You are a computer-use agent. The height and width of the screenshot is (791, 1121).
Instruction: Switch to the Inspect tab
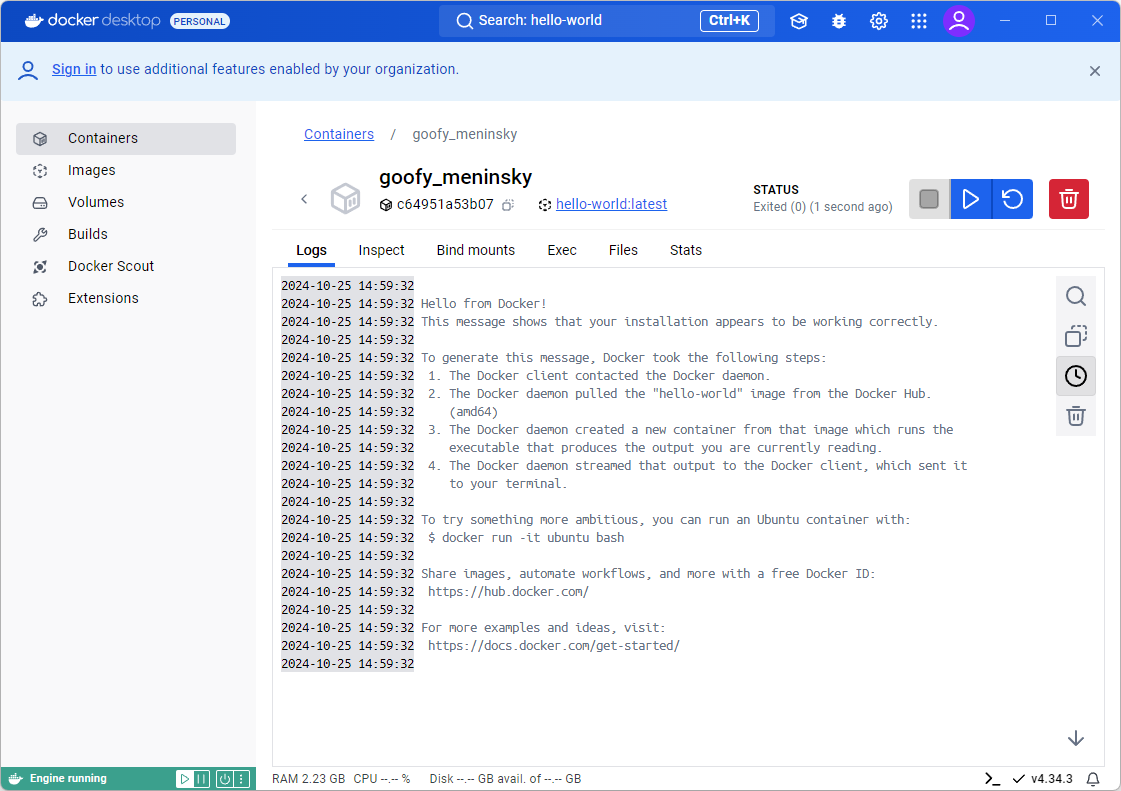[x=381, y=250]
